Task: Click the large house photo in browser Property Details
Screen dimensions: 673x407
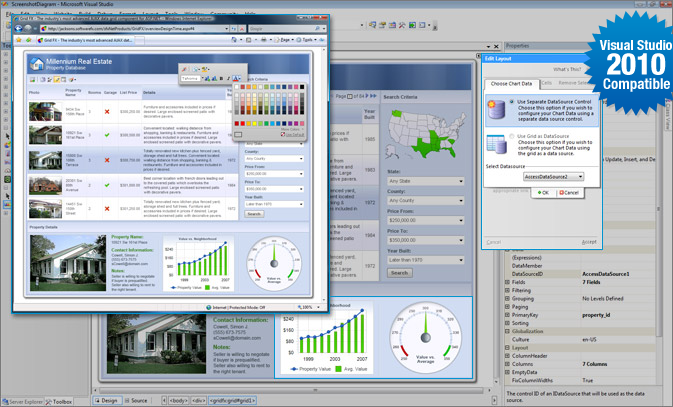Action: 68,263
